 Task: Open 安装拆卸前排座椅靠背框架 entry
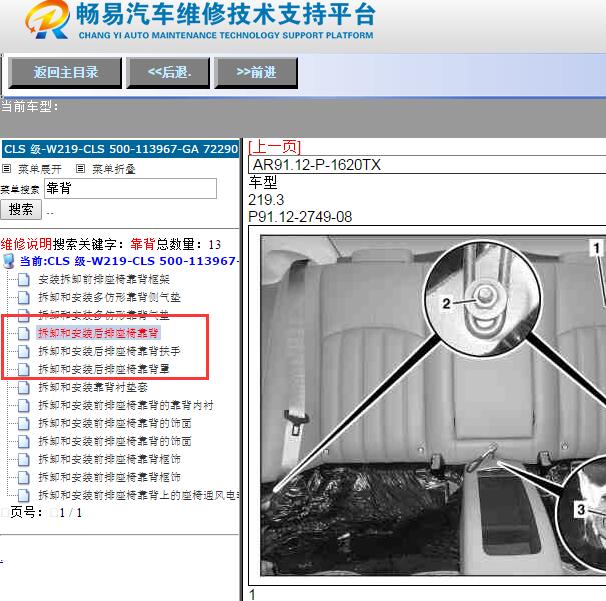click(x=104, y=279)
